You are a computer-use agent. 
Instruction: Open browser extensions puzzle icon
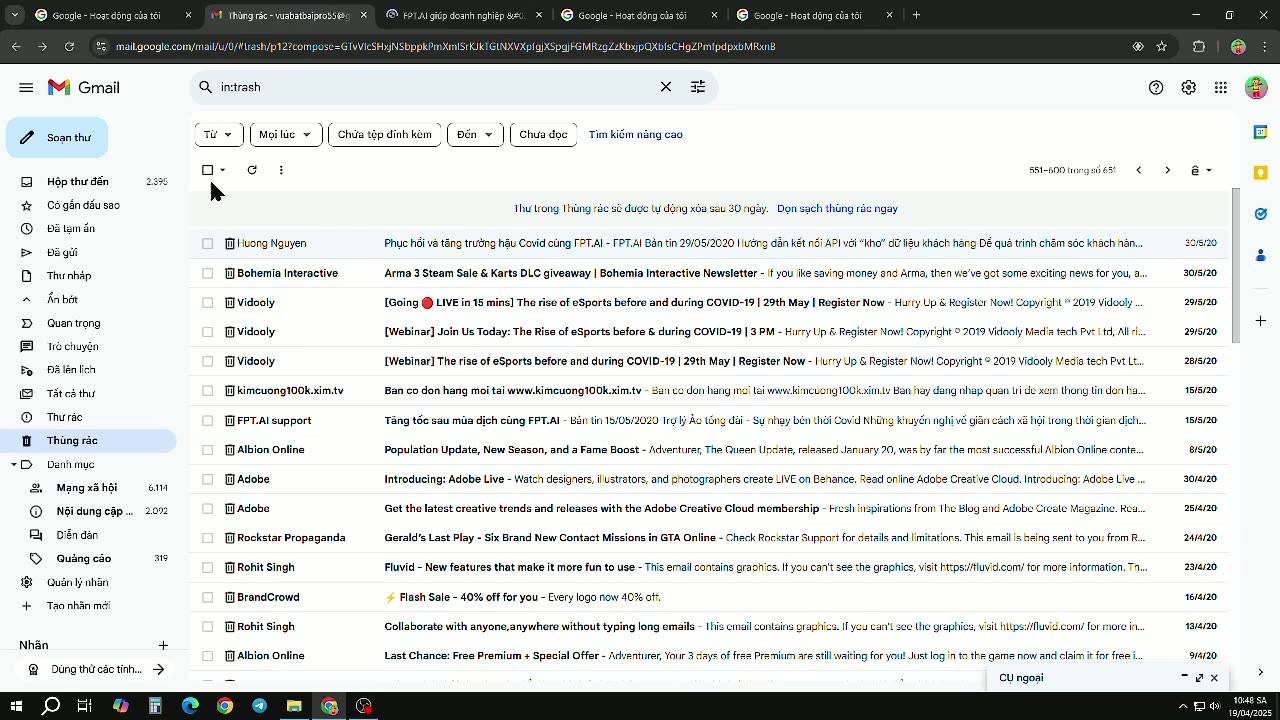point(1199,46)
